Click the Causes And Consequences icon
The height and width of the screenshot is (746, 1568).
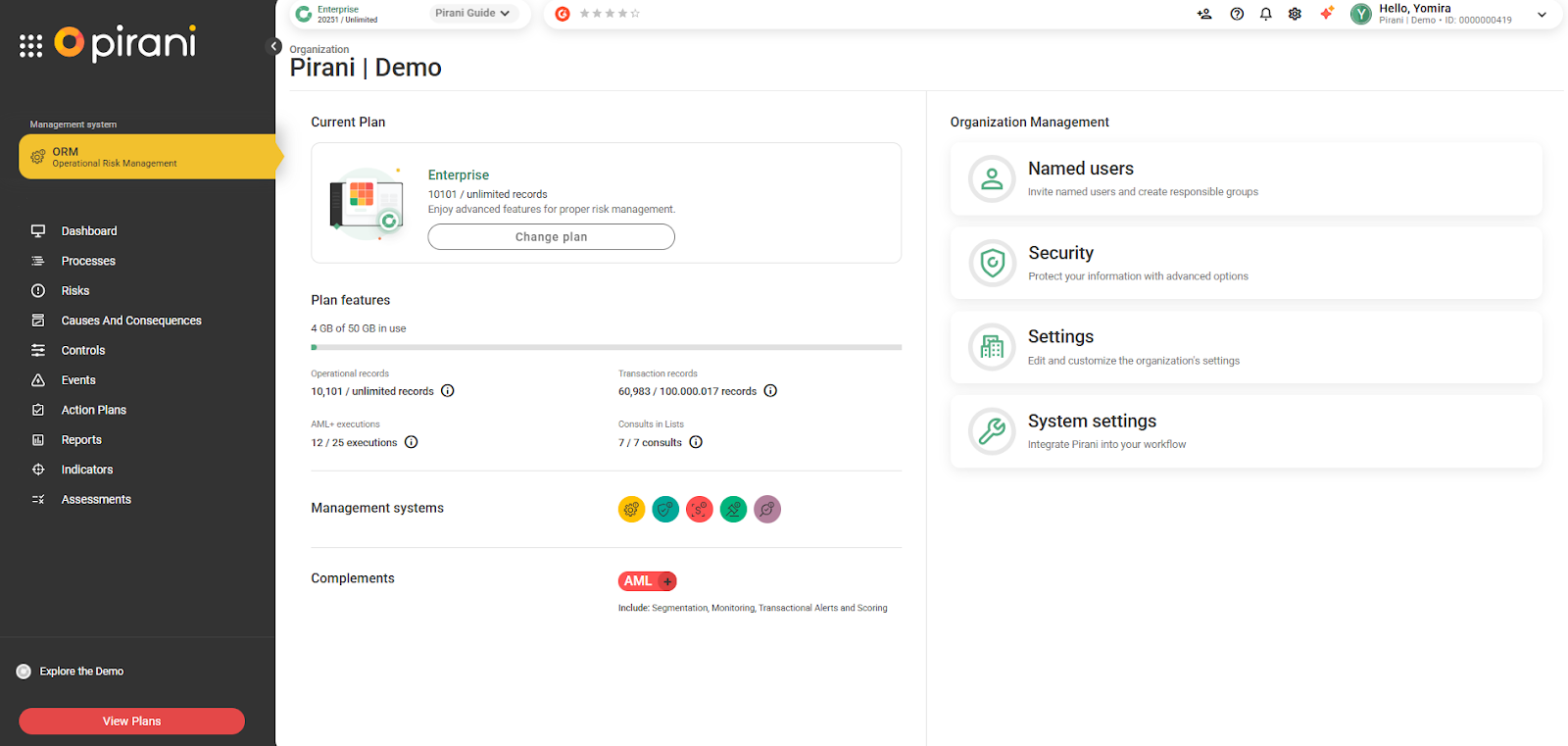point(38,321)
